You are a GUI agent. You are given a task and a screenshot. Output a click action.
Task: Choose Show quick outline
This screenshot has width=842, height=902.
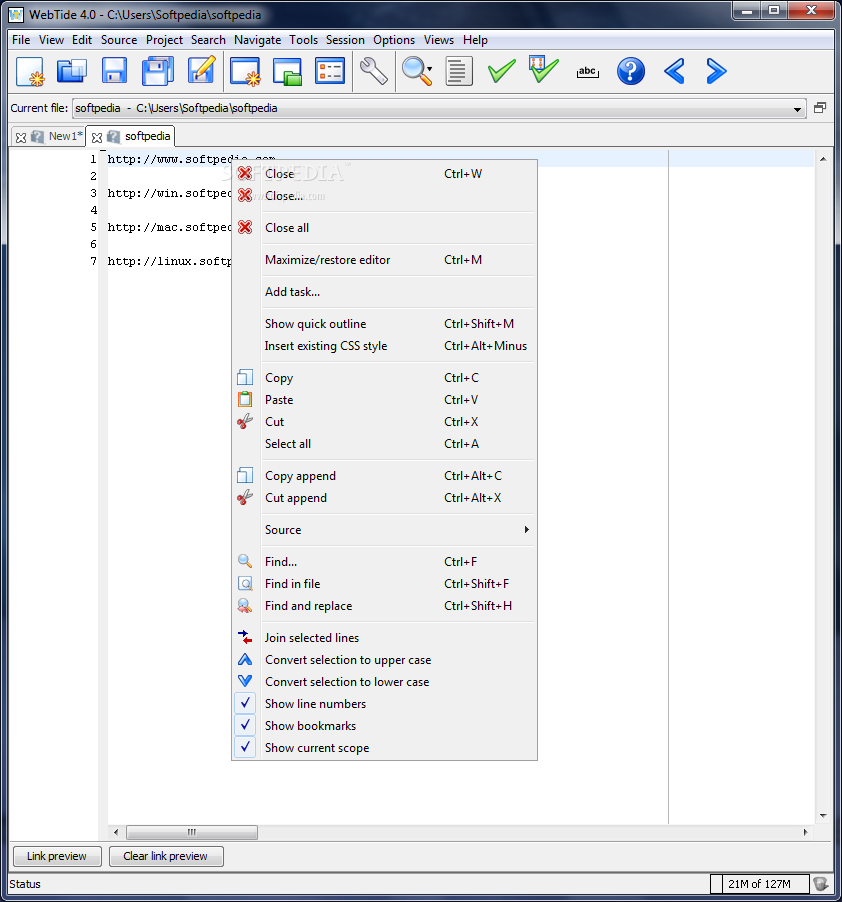(x=384, y=324)
